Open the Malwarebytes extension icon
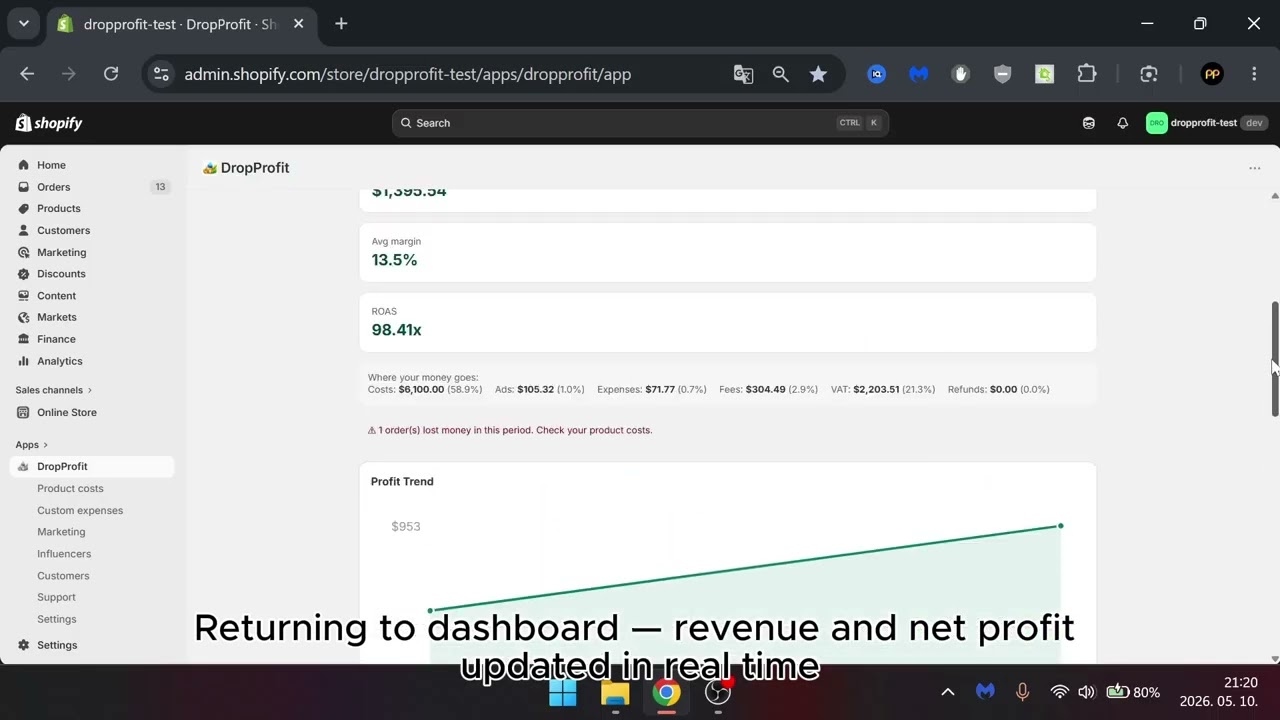This screenshot has width=1280, height=720. pyautogui.click(x=918, y=74)
